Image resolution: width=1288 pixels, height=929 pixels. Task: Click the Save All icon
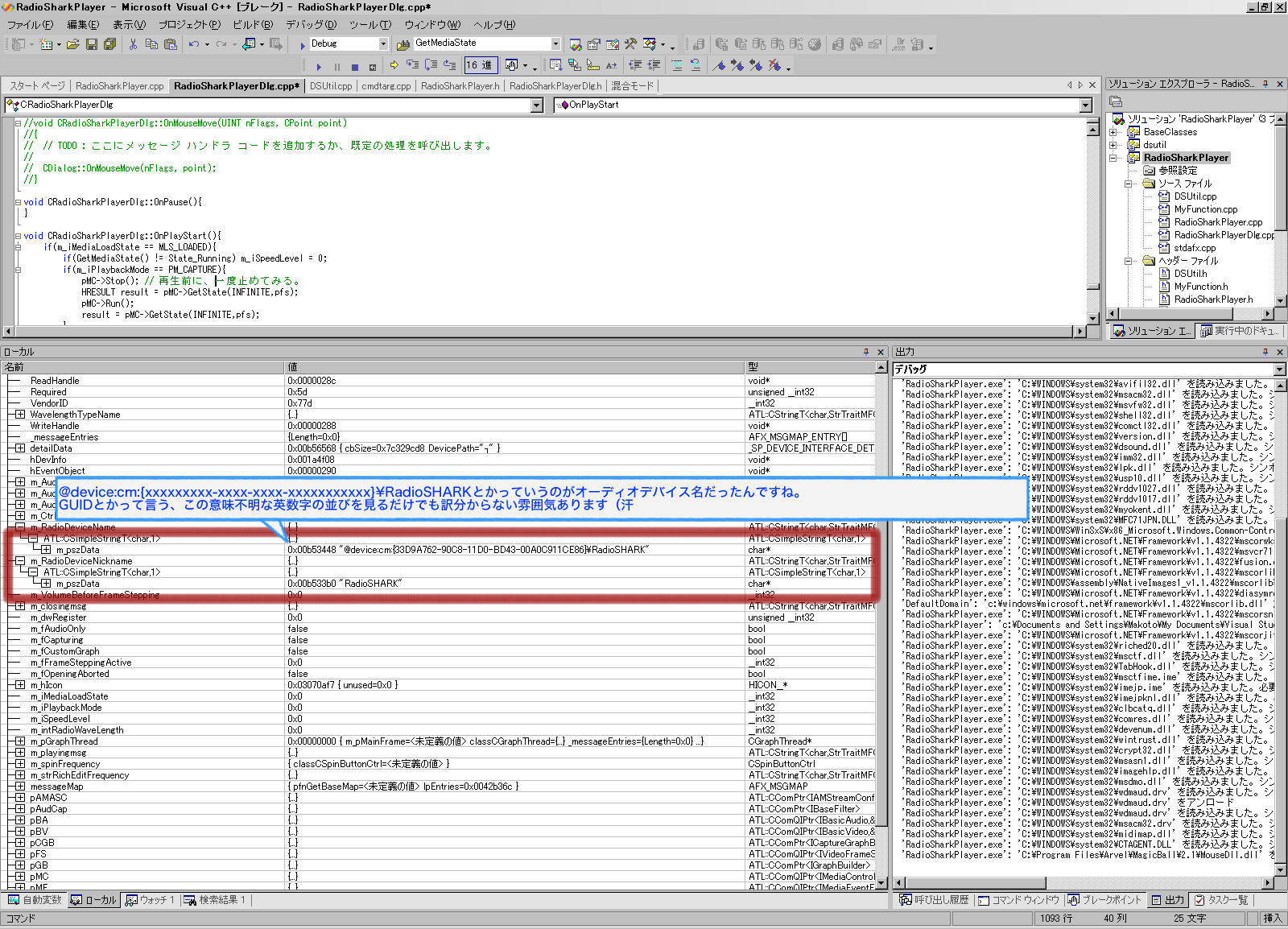(109, 44)
